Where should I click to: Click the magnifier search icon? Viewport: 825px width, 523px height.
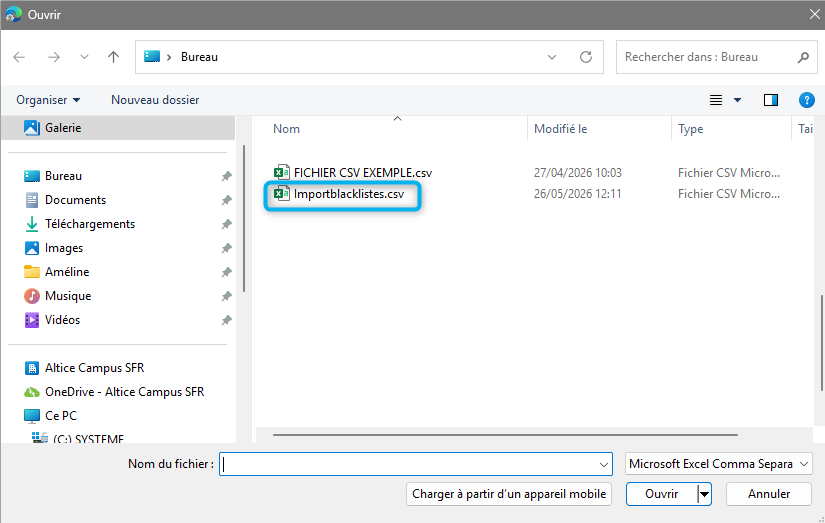click(803, 57)
